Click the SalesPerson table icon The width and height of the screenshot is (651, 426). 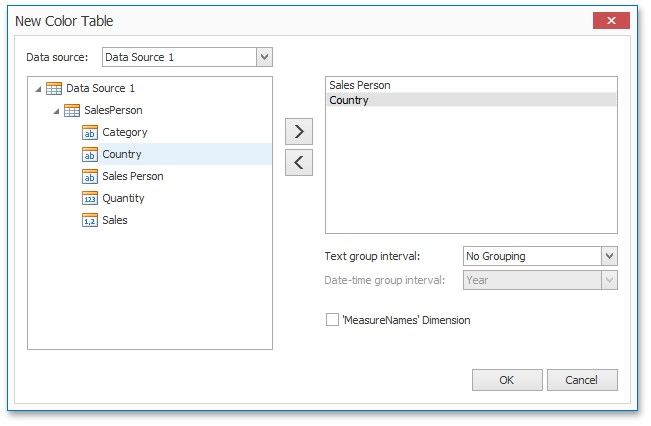click(72, 111)
